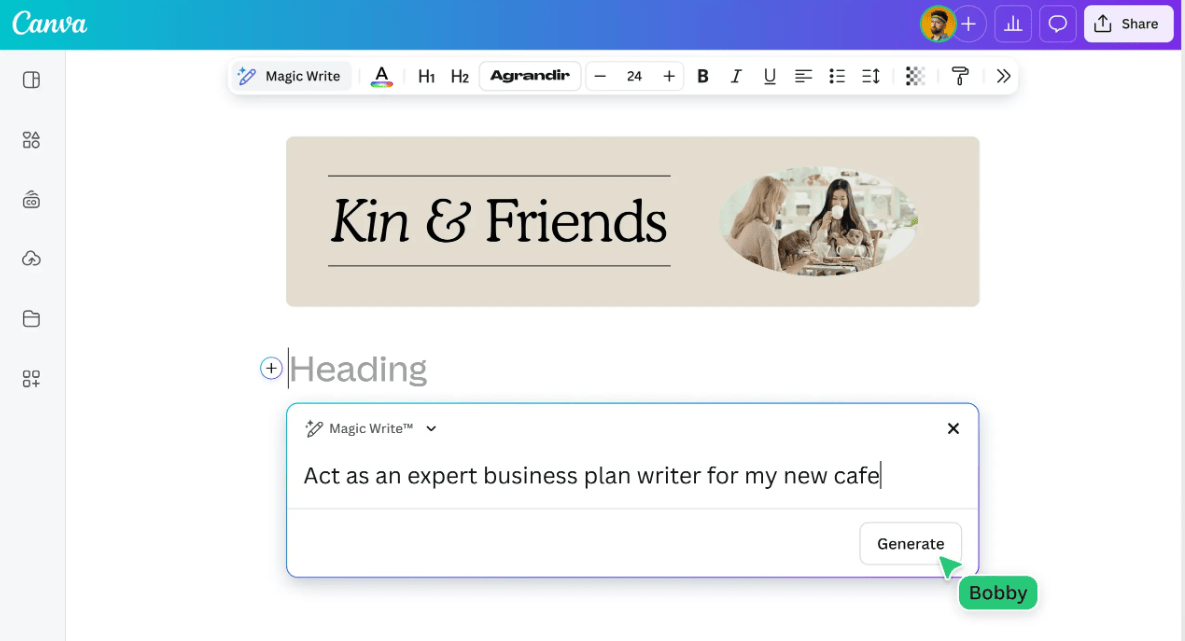
Task: Toggle bold formatting
Action: 703,76
